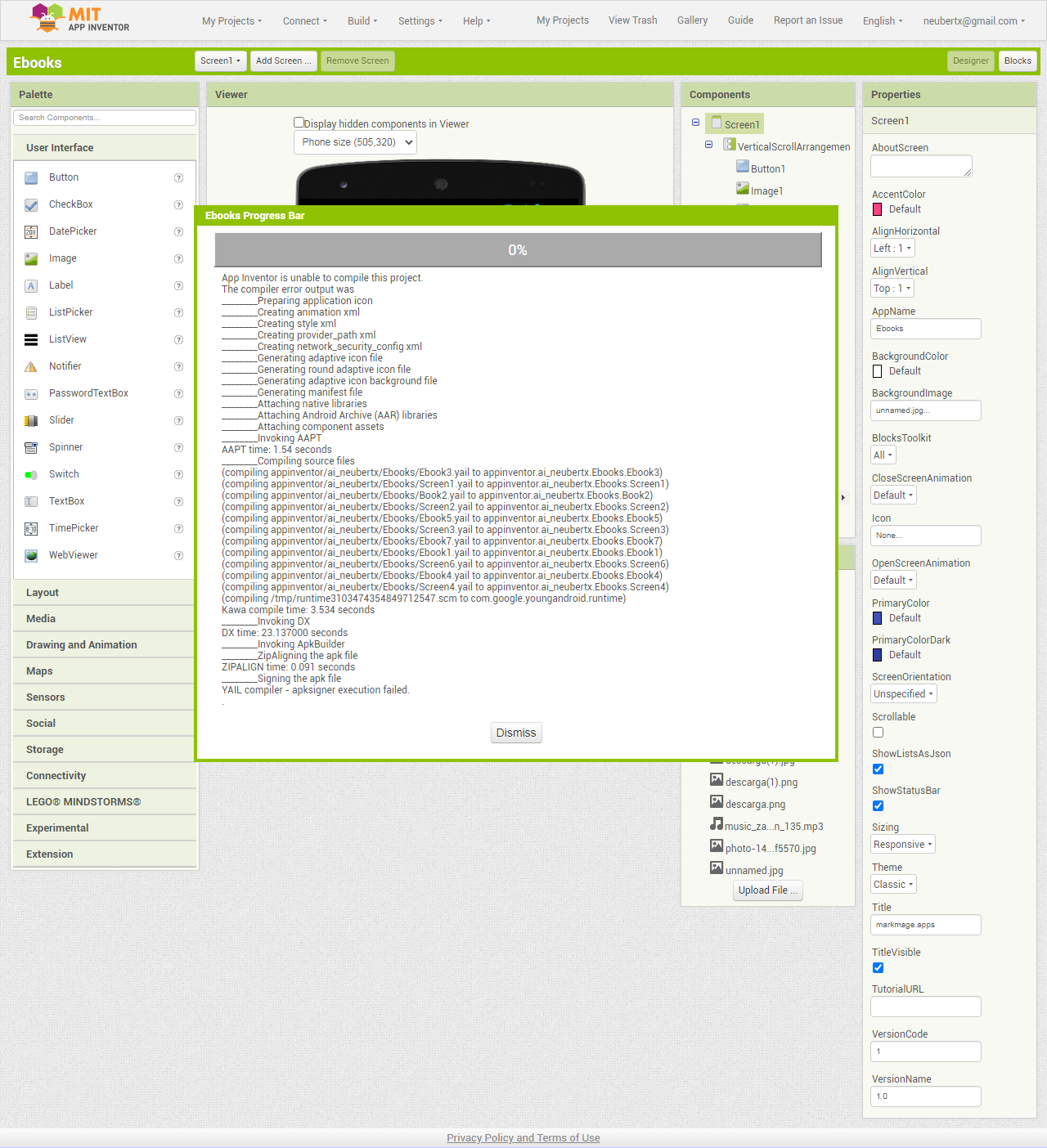Click the AccentColor pink color swatch
Image resolution: width=1047 pixels, height=1148 pixels.
click(878, 209)
